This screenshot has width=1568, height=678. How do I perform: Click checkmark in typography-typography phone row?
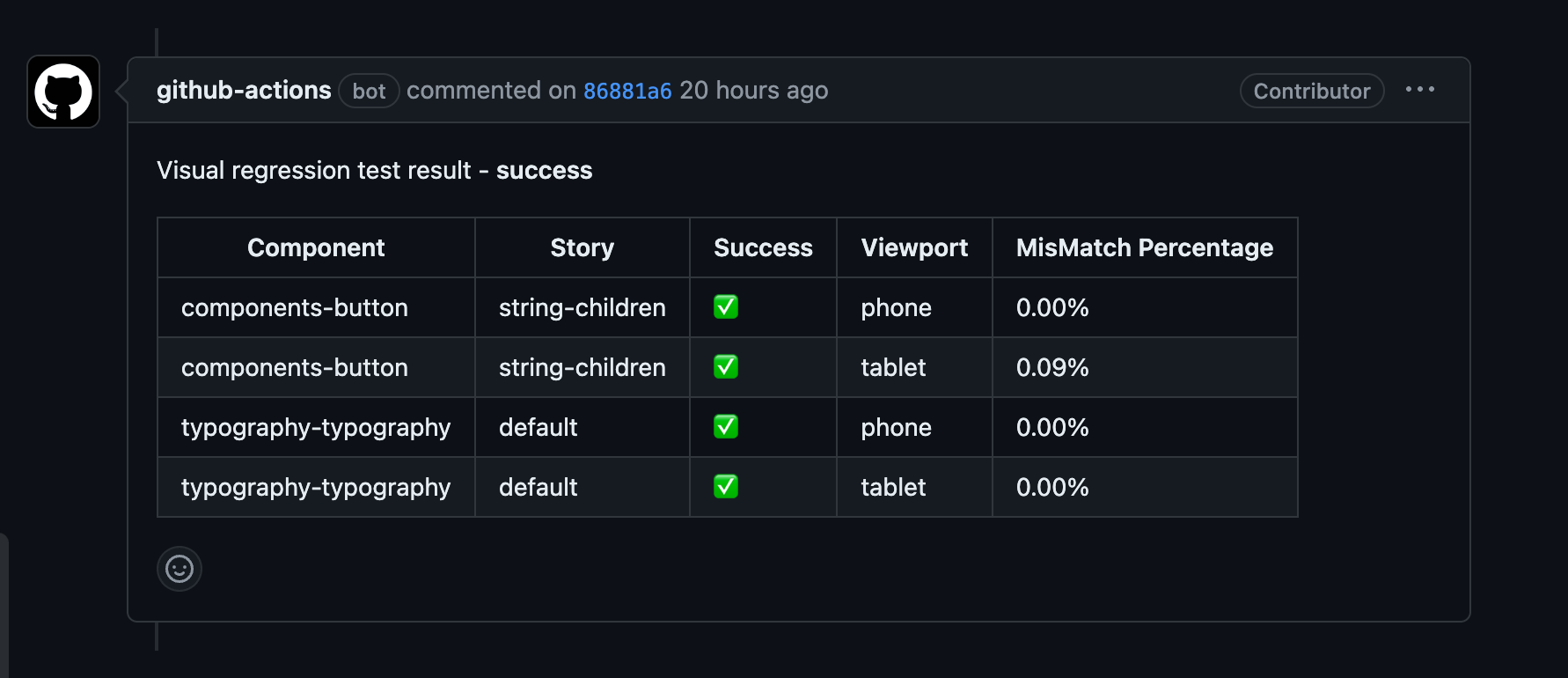pyautogui.click(x=726, y=427)
